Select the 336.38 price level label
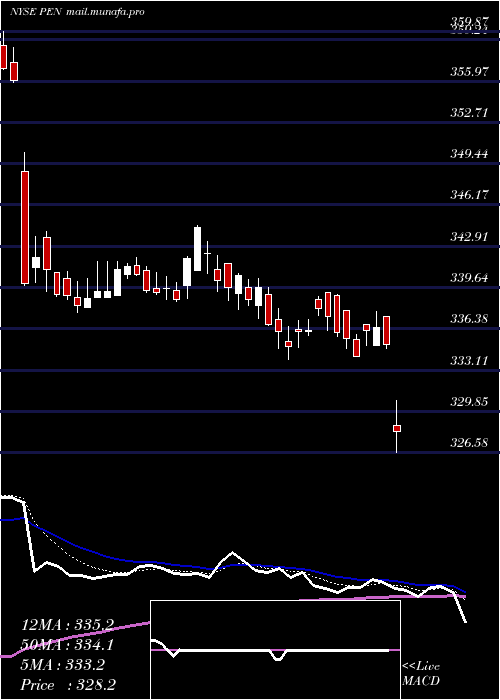Screen dimensions: 500x700 click(x=469, y=319)
